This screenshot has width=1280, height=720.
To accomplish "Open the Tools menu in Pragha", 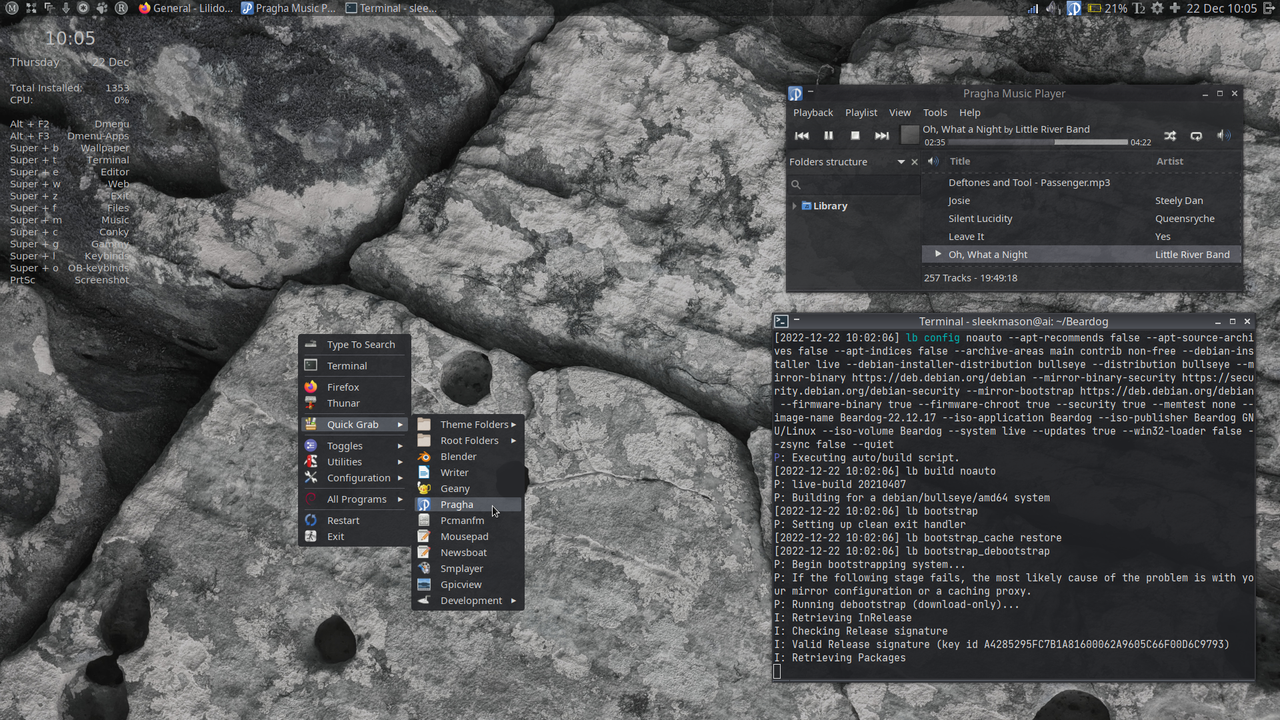I will (x=935, y=113).
